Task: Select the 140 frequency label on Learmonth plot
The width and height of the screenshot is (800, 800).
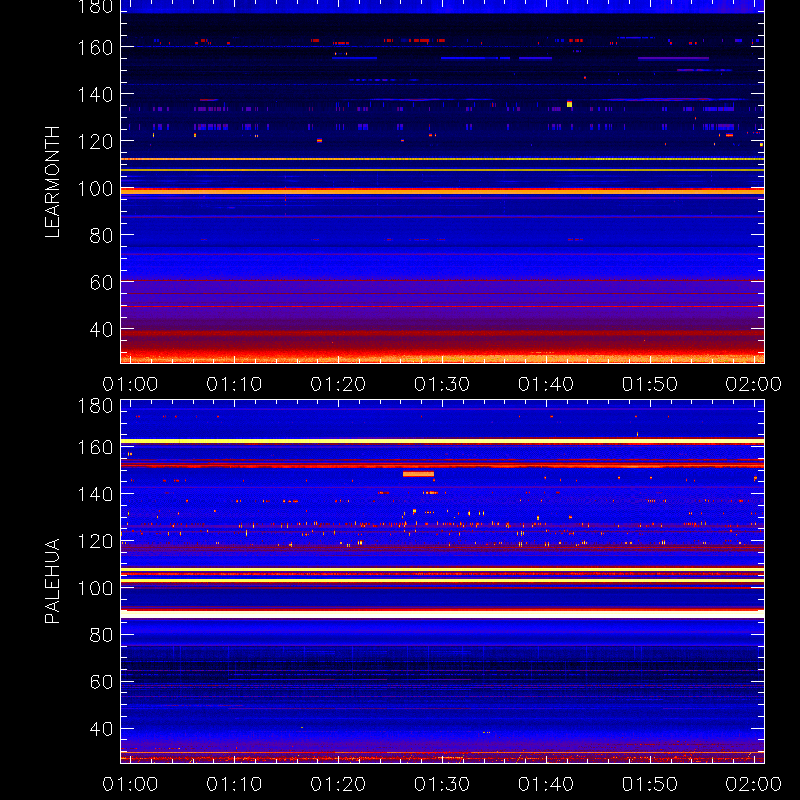Action: pyautogui.click(x=95, y=95)
